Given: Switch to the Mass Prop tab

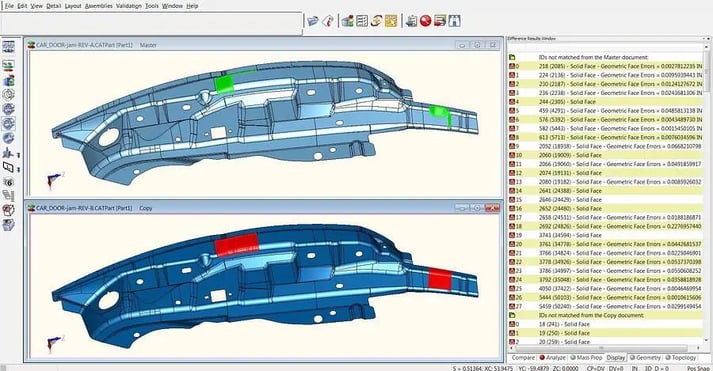Looking at the screenshot, I should pos(587,358).
